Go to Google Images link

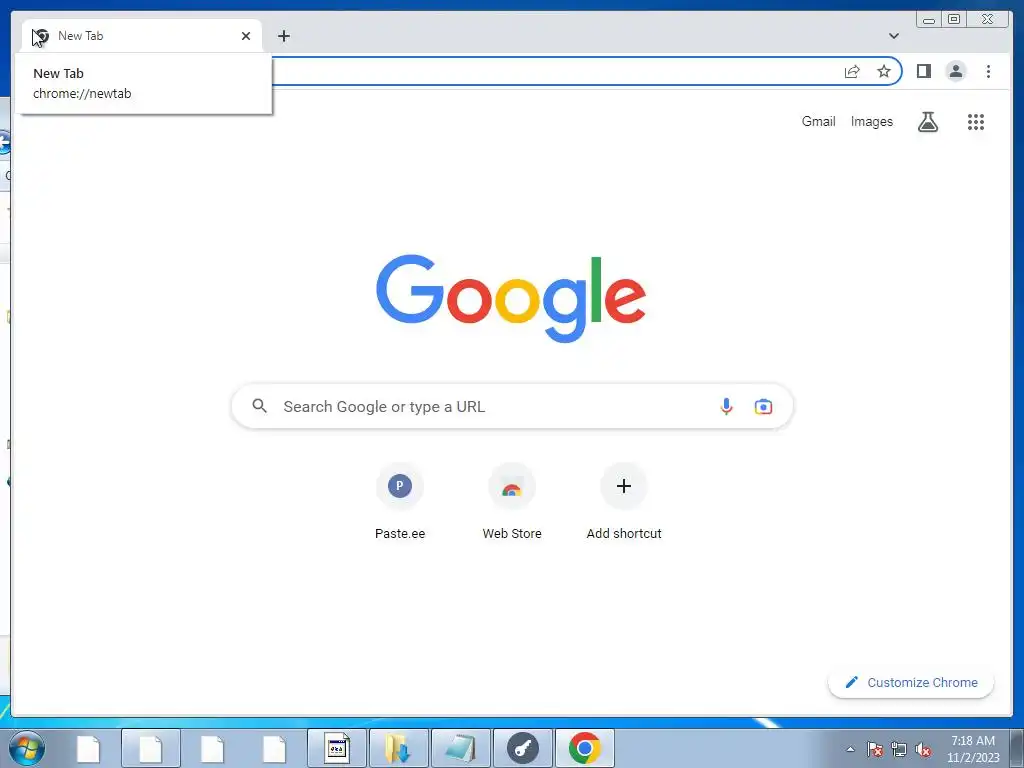[x=871, y=121]
